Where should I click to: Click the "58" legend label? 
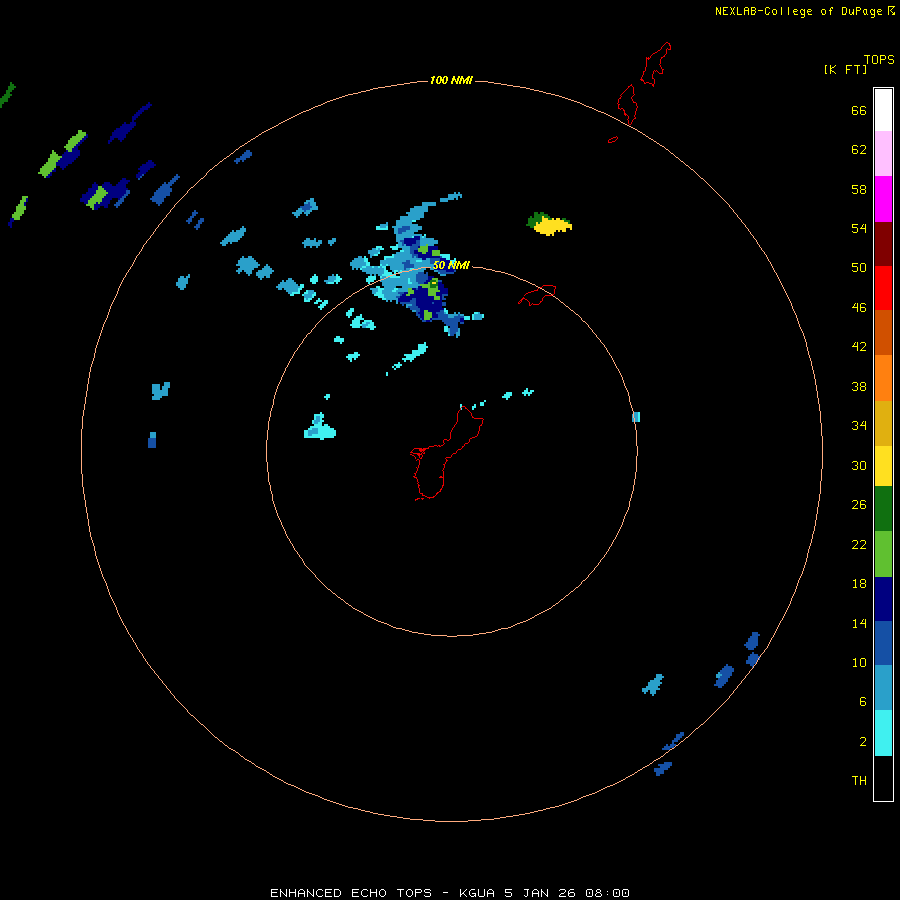[x=859, y=189]
